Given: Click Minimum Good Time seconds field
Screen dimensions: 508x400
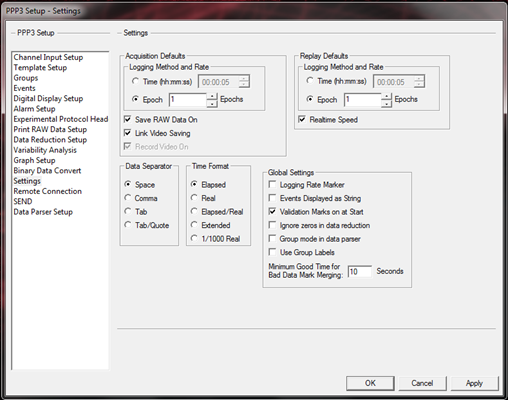Looking at the screenshot, I should 359,271.
